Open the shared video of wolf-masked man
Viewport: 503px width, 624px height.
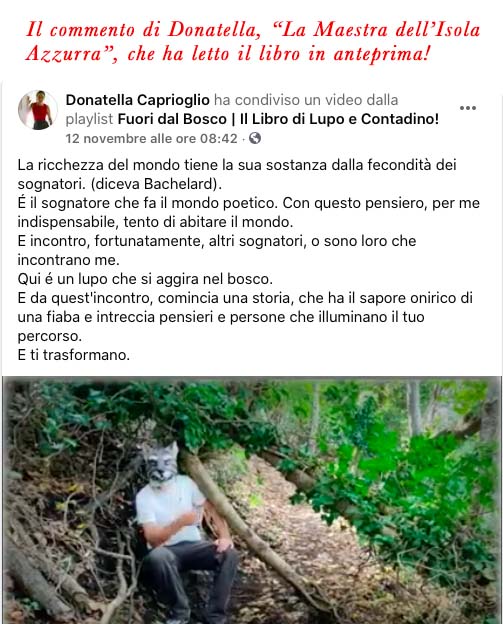pos(252,500)
